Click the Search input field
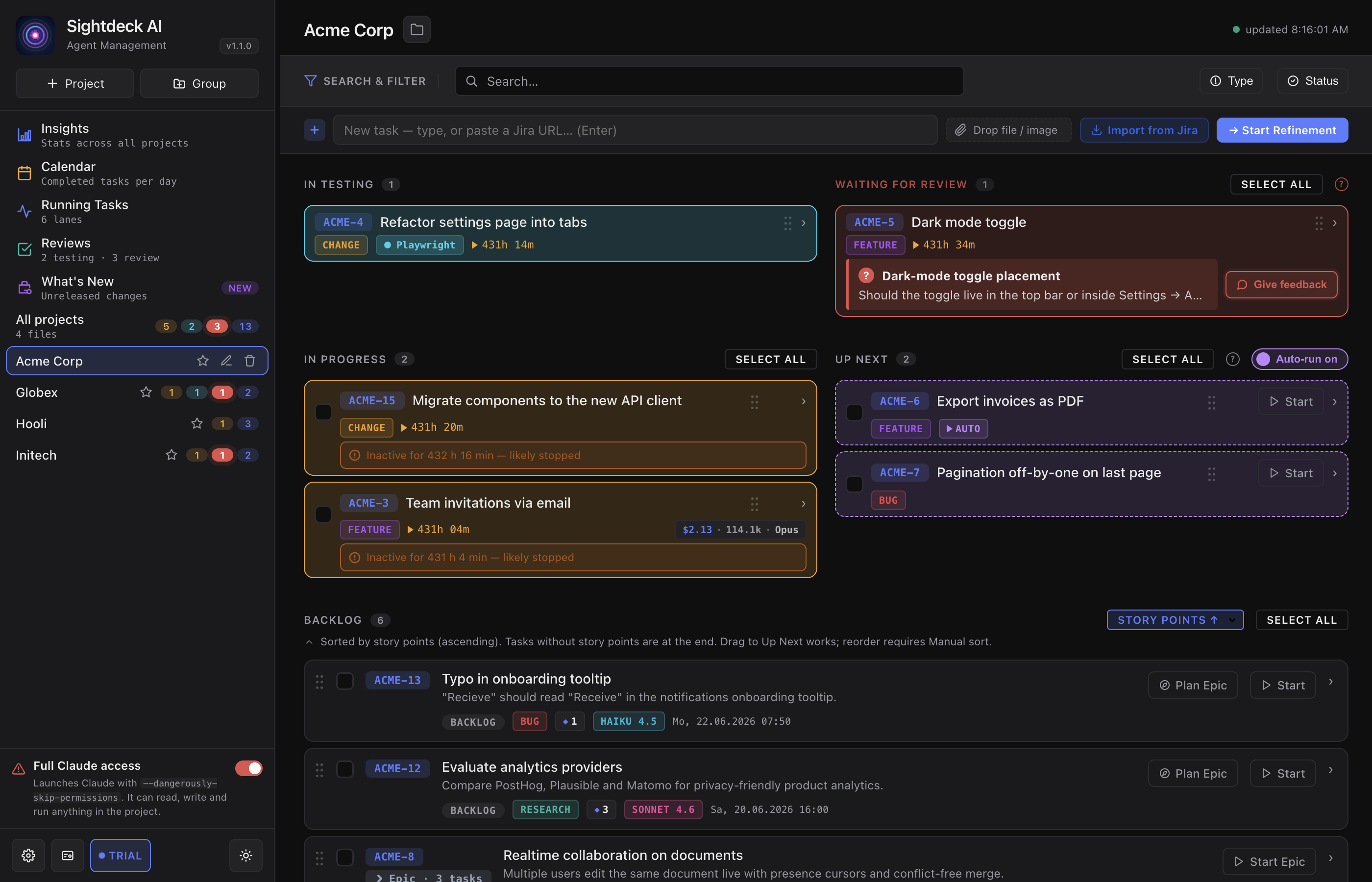This screenshot has width=1372, height=882. point(709,81)
